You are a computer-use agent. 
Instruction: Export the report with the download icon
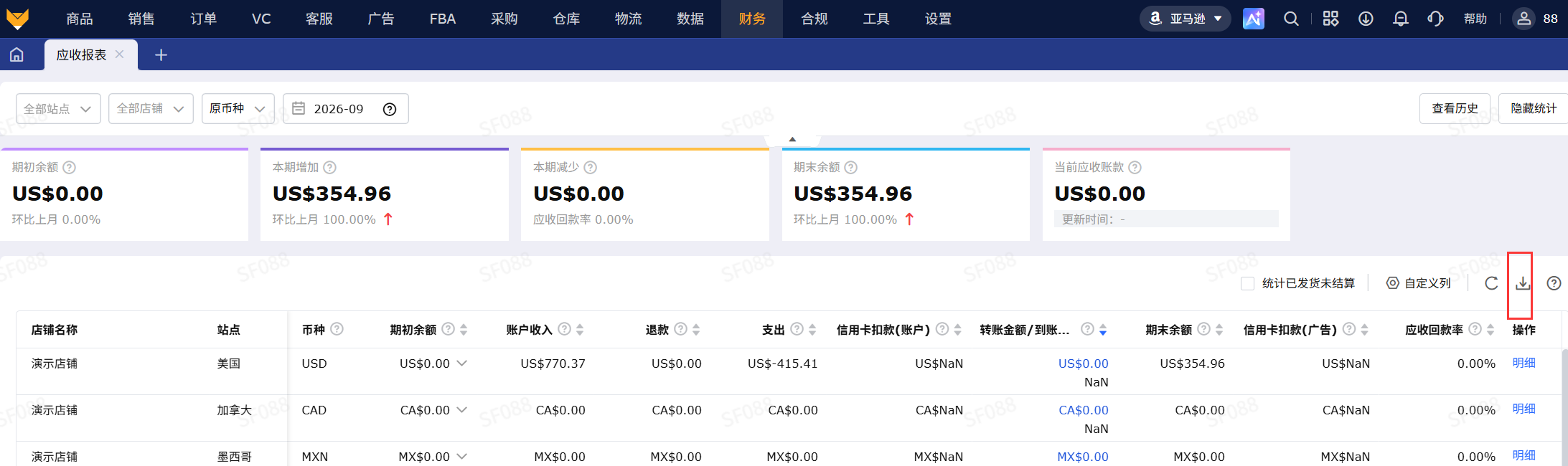pyautogui.click(x=1522, y=283)
